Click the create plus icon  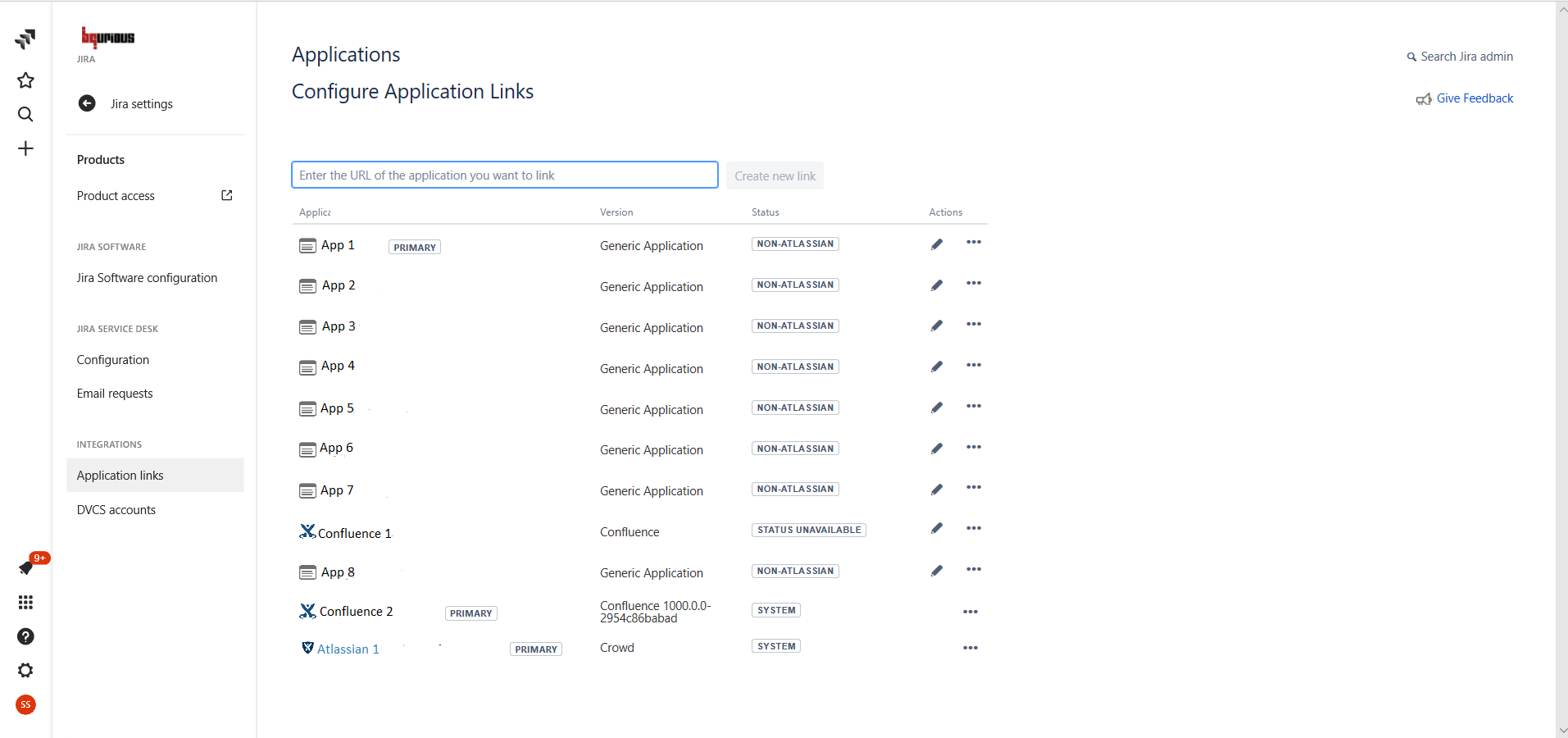pos(25,148)
